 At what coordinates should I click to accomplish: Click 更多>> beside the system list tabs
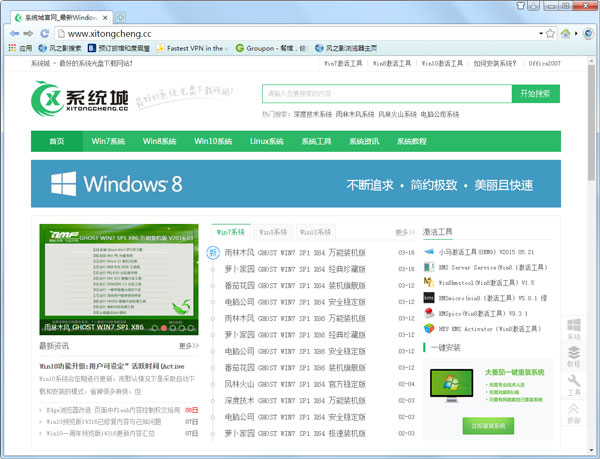coord(405,232)
